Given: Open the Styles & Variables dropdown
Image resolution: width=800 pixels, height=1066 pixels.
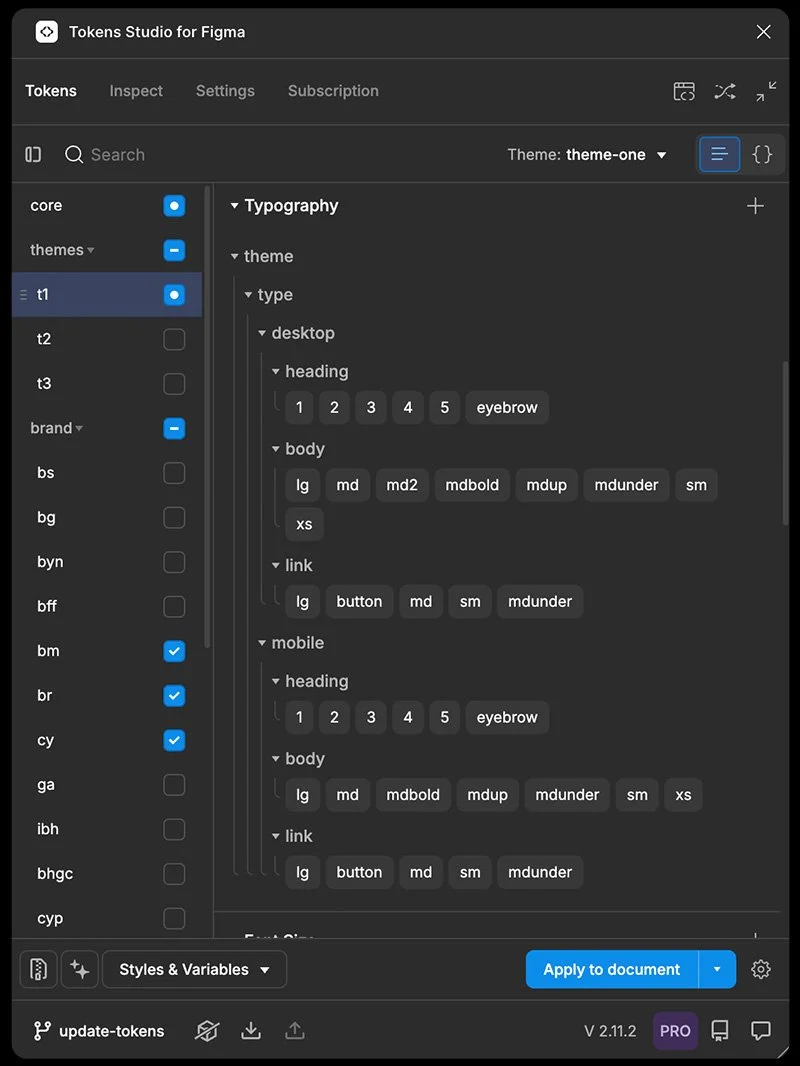Looking at the screenshot, I should [x=194, y=969].
